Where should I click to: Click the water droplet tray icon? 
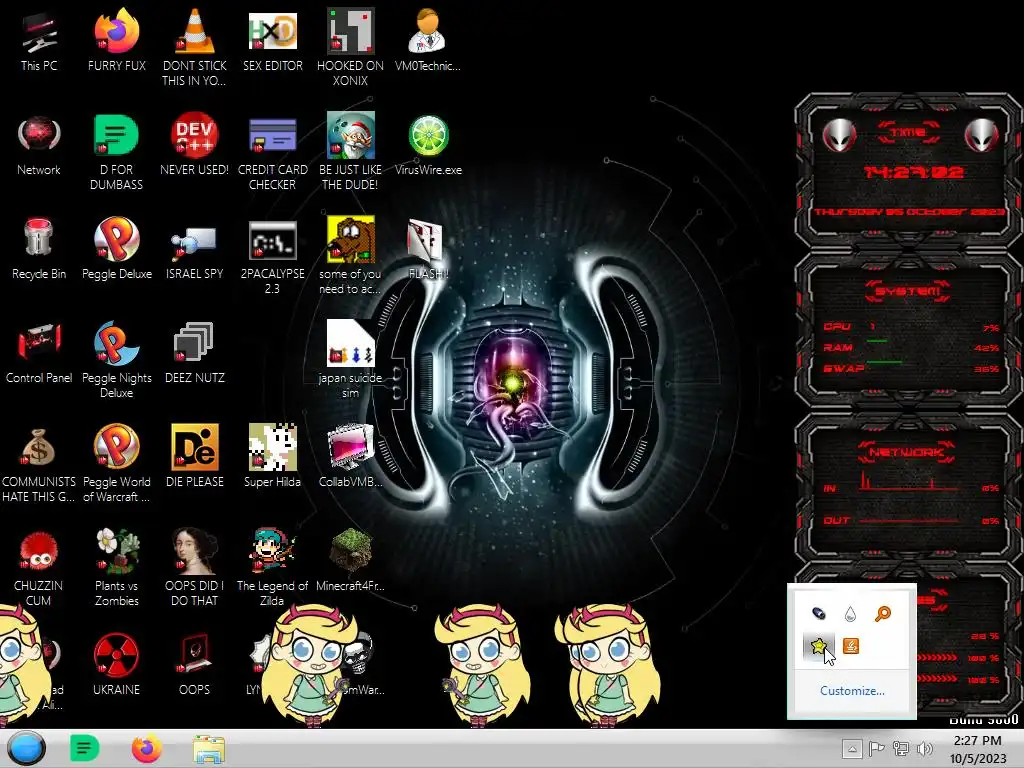[x=850, y=614]
